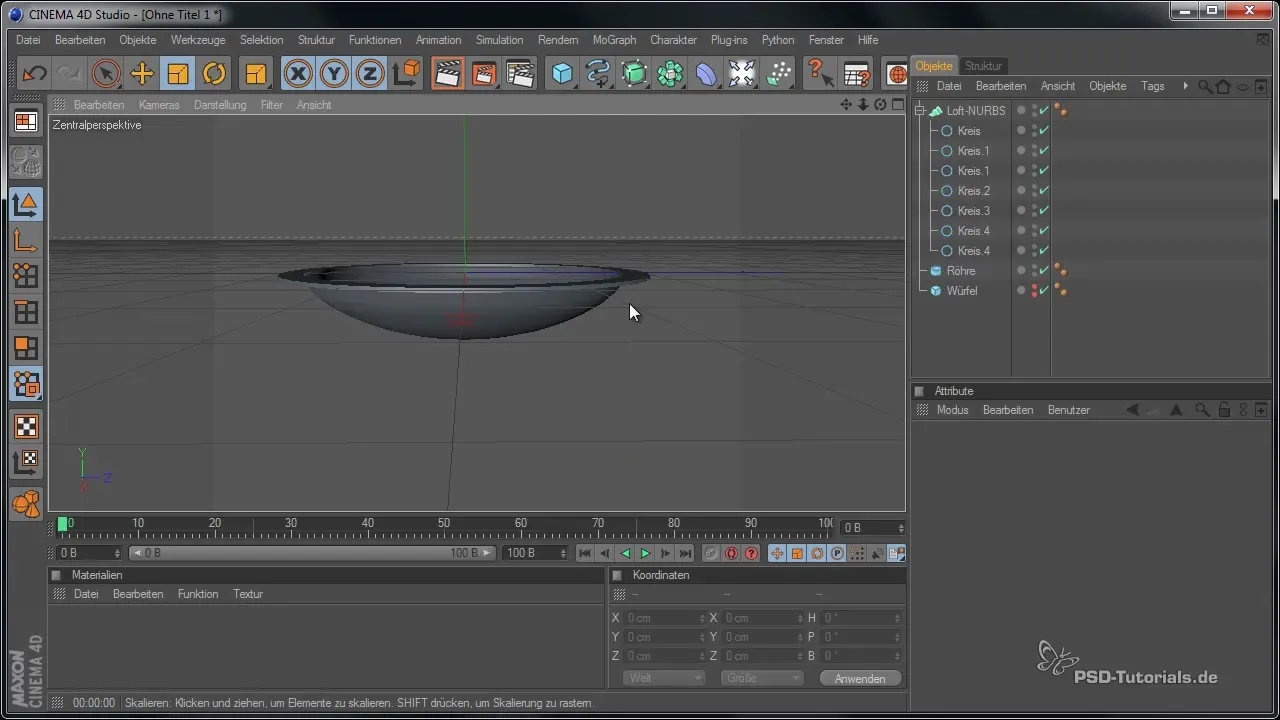This screenshot has height=720, width=1280.
Task: Select the Rotate tool in top toolbar
Action: point(214,73)
